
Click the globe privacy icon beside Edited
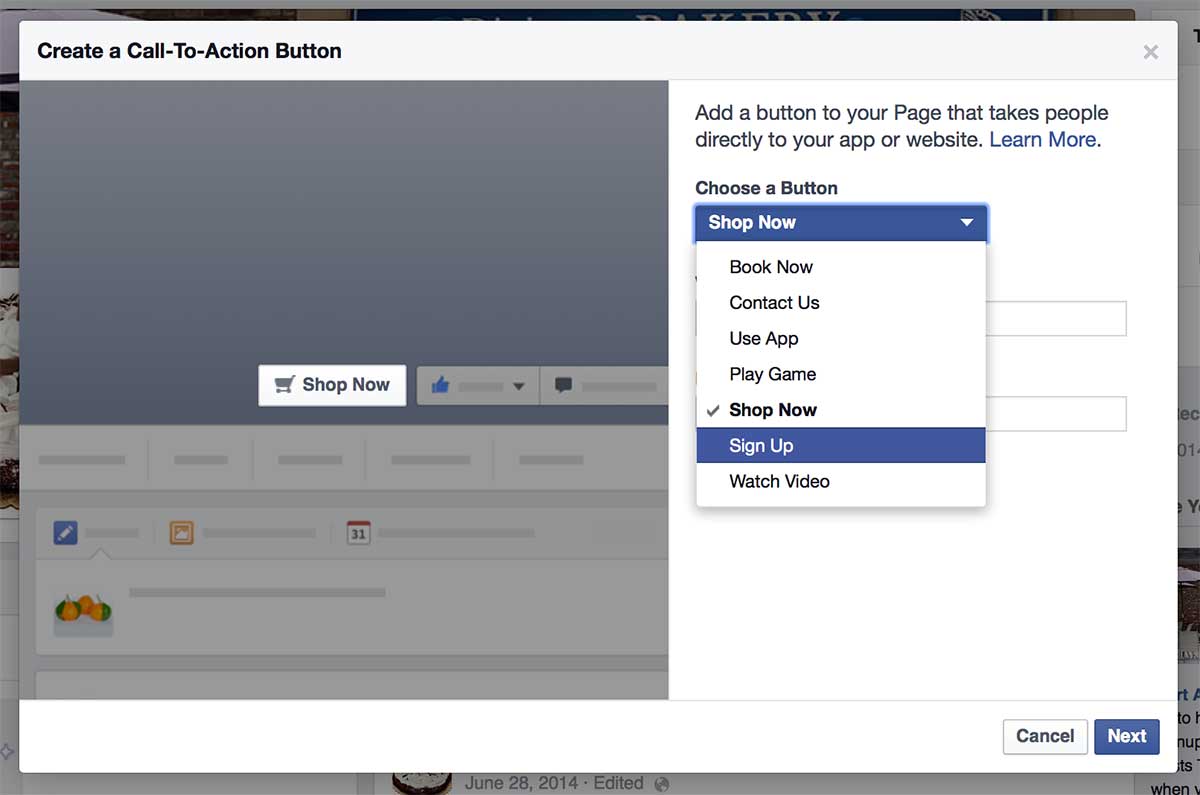click(x=661, y=784)
